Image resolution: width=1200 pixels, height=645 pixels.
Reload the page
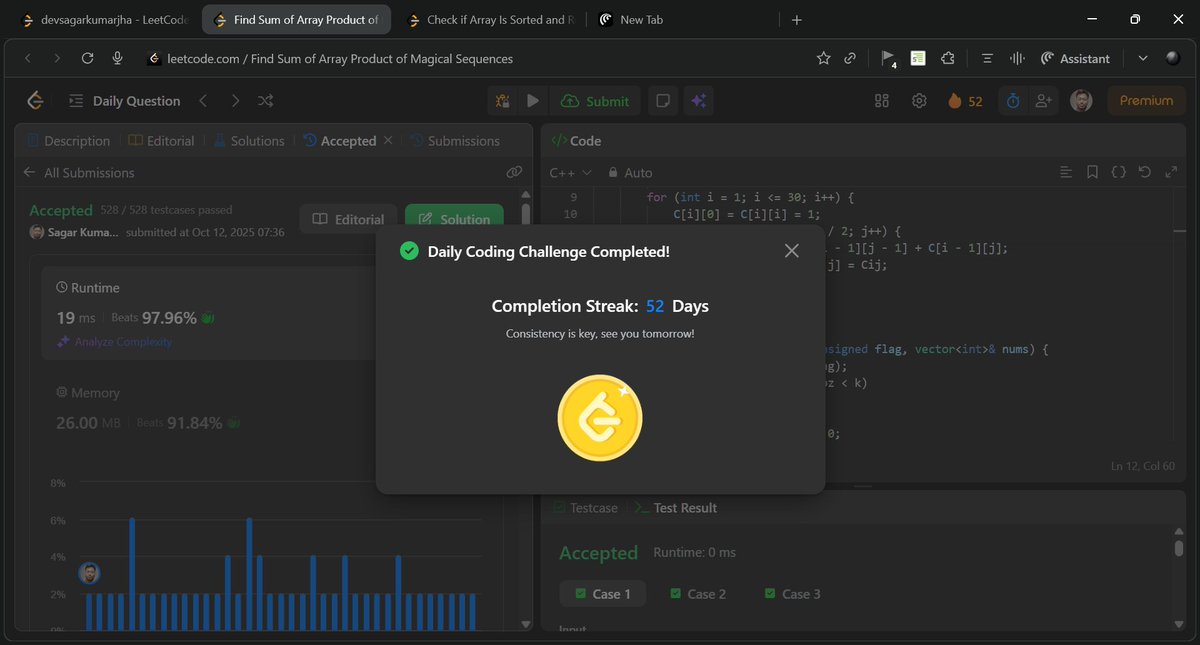87,59
